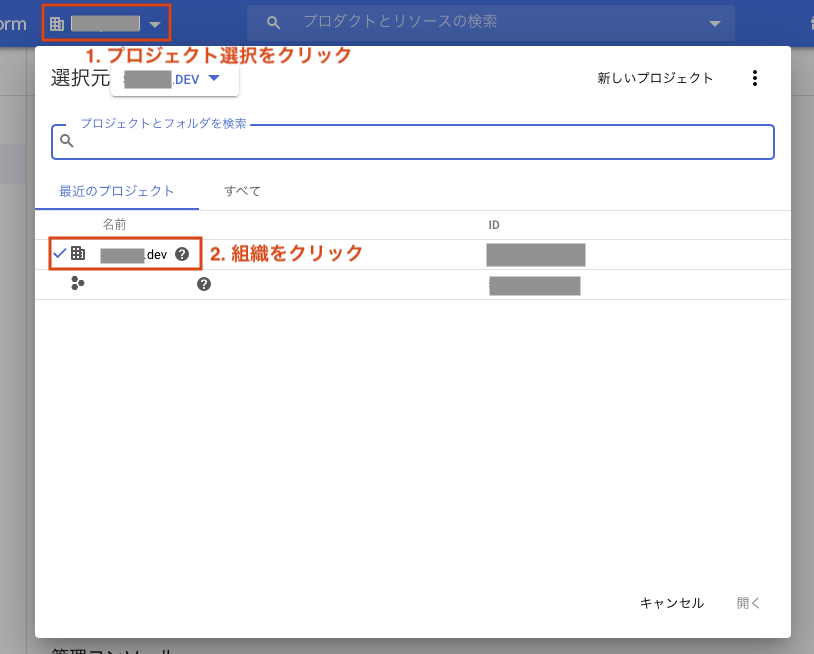Switch to the 最近のプロジェクト tab
This screenshot has width=814, height=654.
coord(117,190)
